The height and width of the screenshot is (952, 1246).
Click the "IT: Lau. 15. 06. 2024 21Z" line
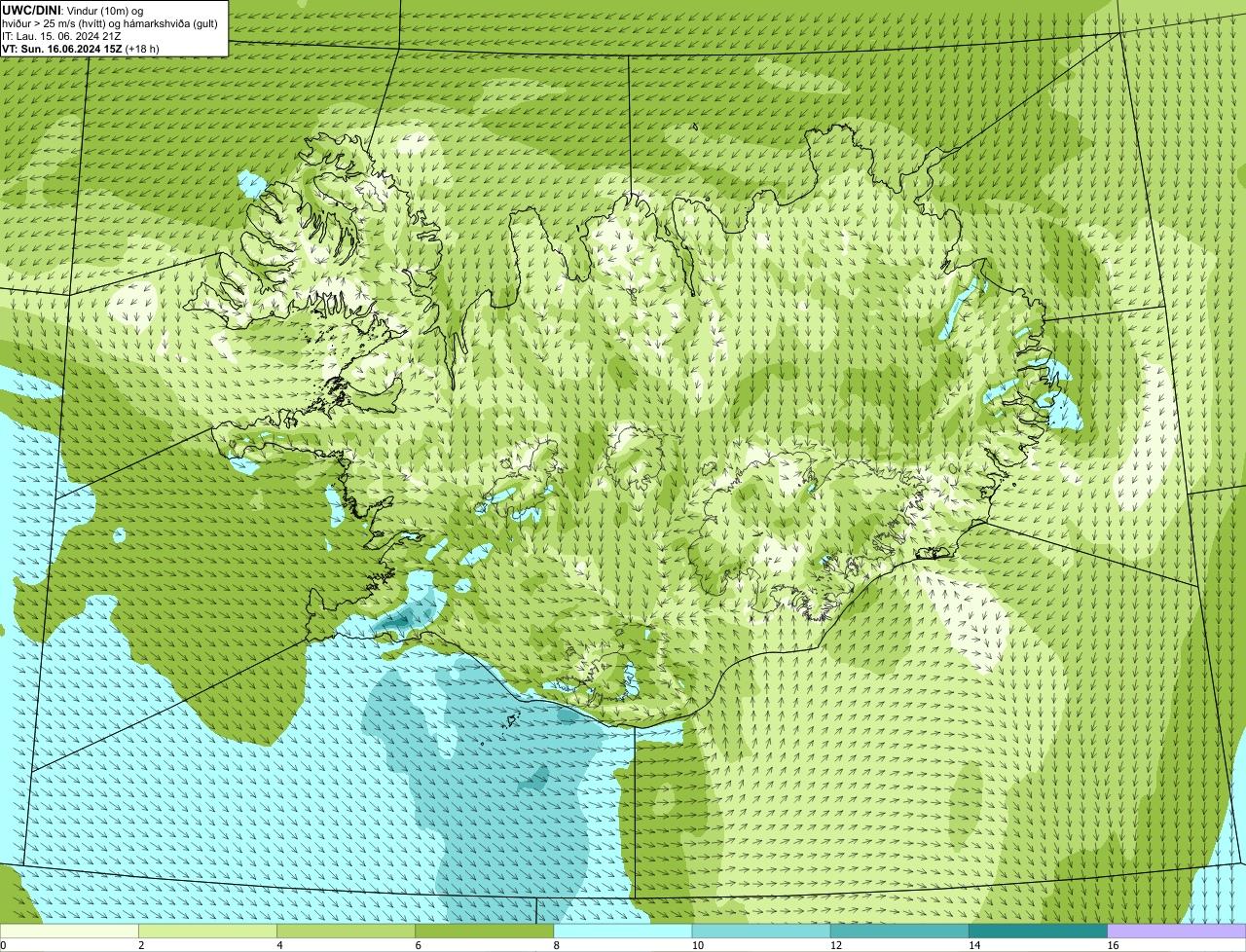[61, 36]
